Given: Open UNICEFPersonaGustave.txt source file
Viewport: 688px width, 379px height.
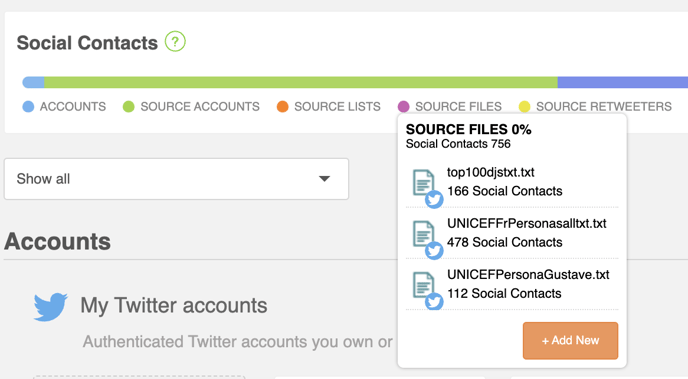Looking at the screenshot, I should pyautogui.click(x=528, y=275).
